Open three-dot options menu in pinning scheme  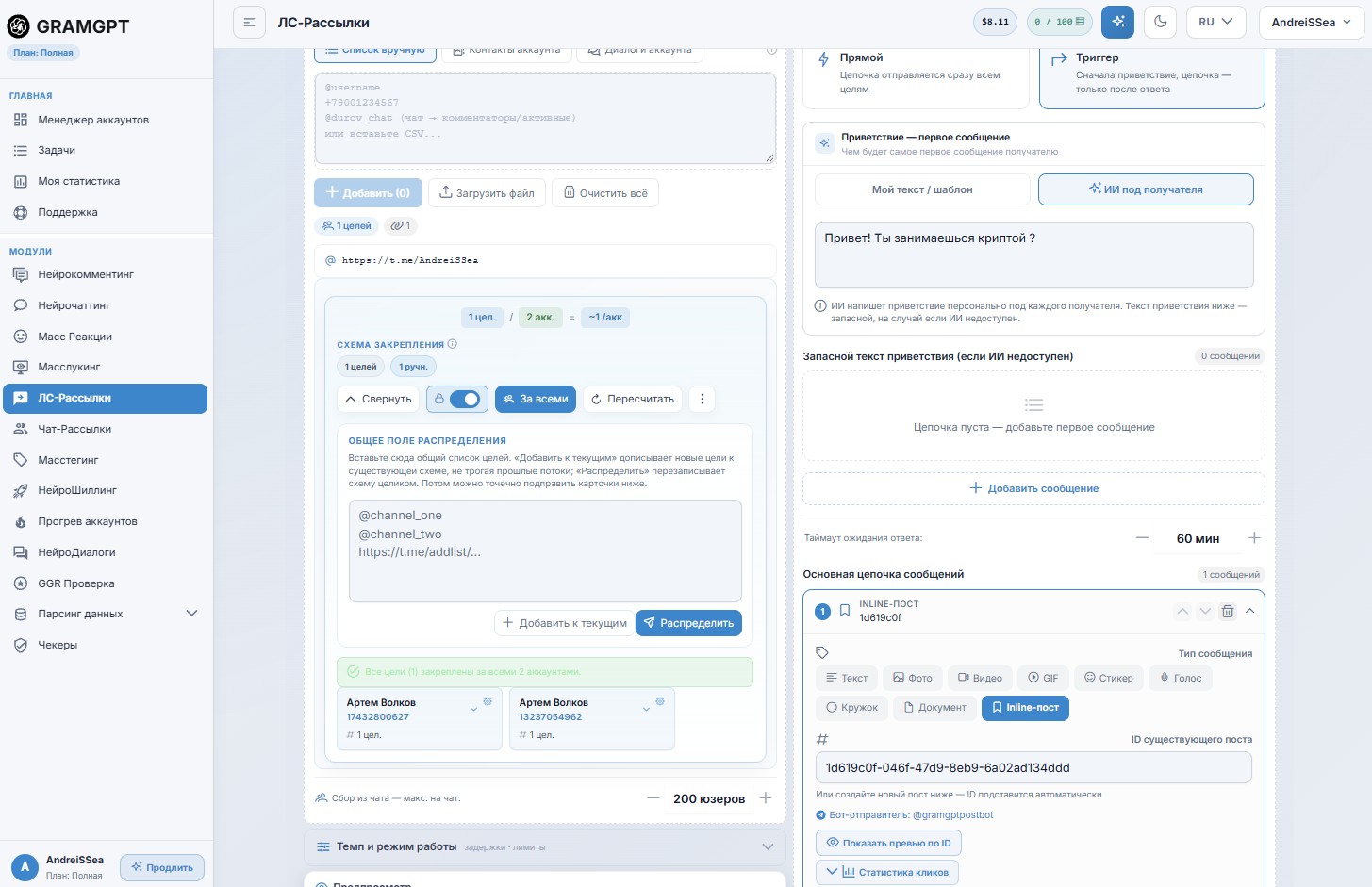(x=702, y=399)
